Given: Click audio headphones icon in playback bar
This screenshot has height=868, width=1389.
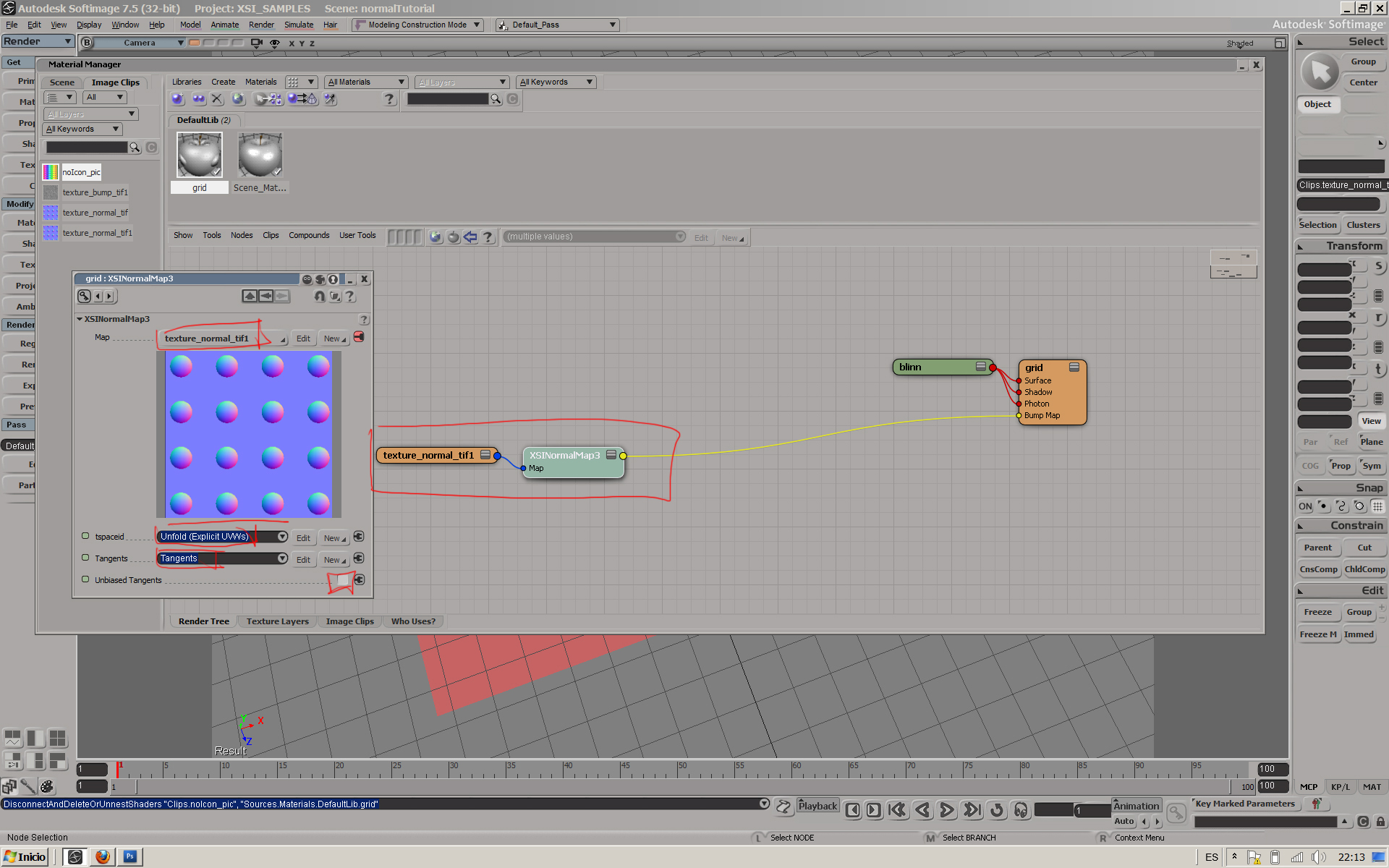Looking at the screenshot, I should coord(1021,810).
